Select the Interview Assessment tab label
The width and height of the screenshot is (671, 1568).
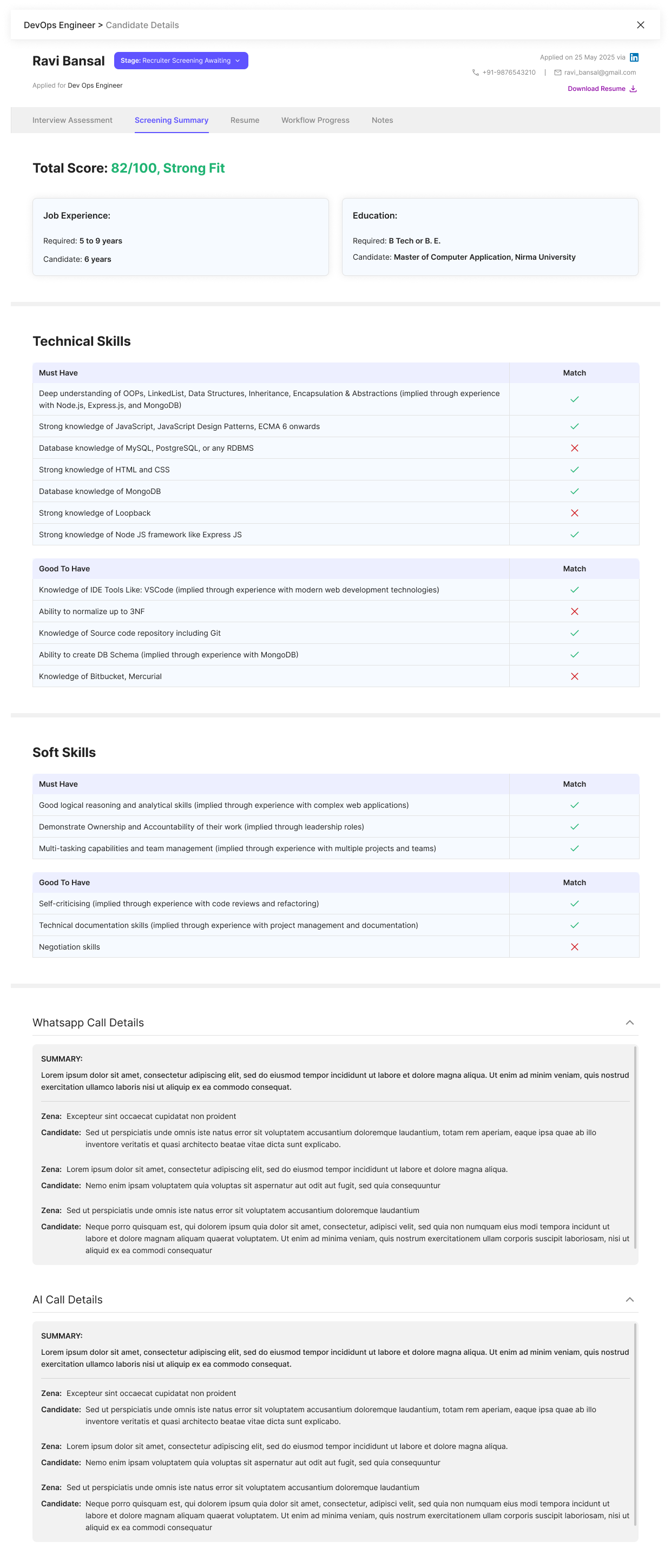72,120
